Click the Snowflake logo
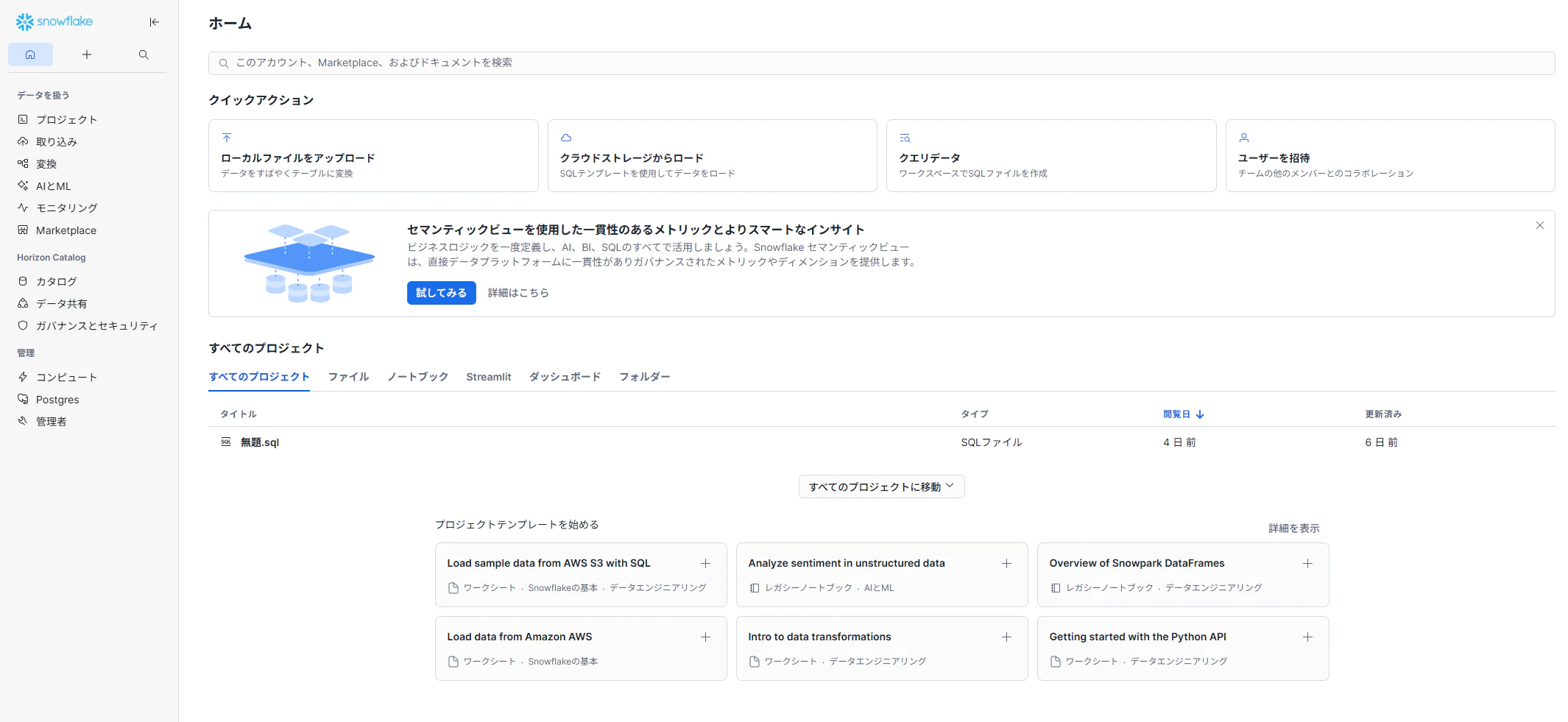 [54, 21]
